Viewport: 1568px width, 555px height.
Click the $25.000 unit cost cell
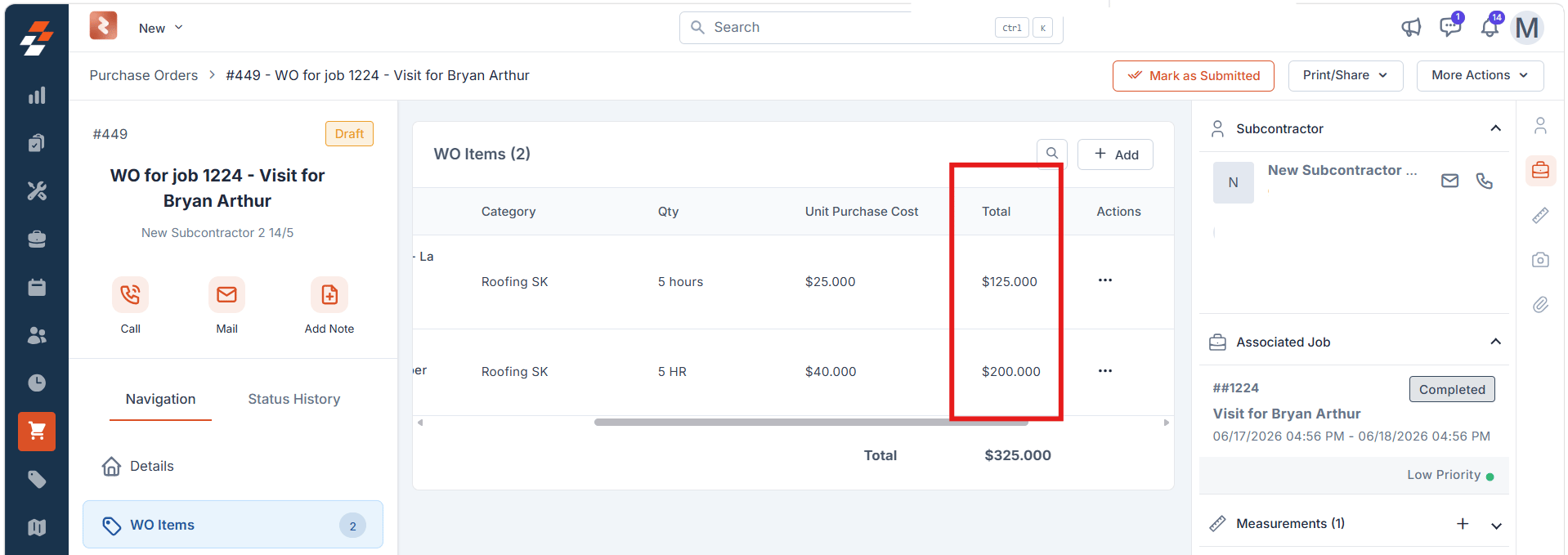tap(830, 281)
